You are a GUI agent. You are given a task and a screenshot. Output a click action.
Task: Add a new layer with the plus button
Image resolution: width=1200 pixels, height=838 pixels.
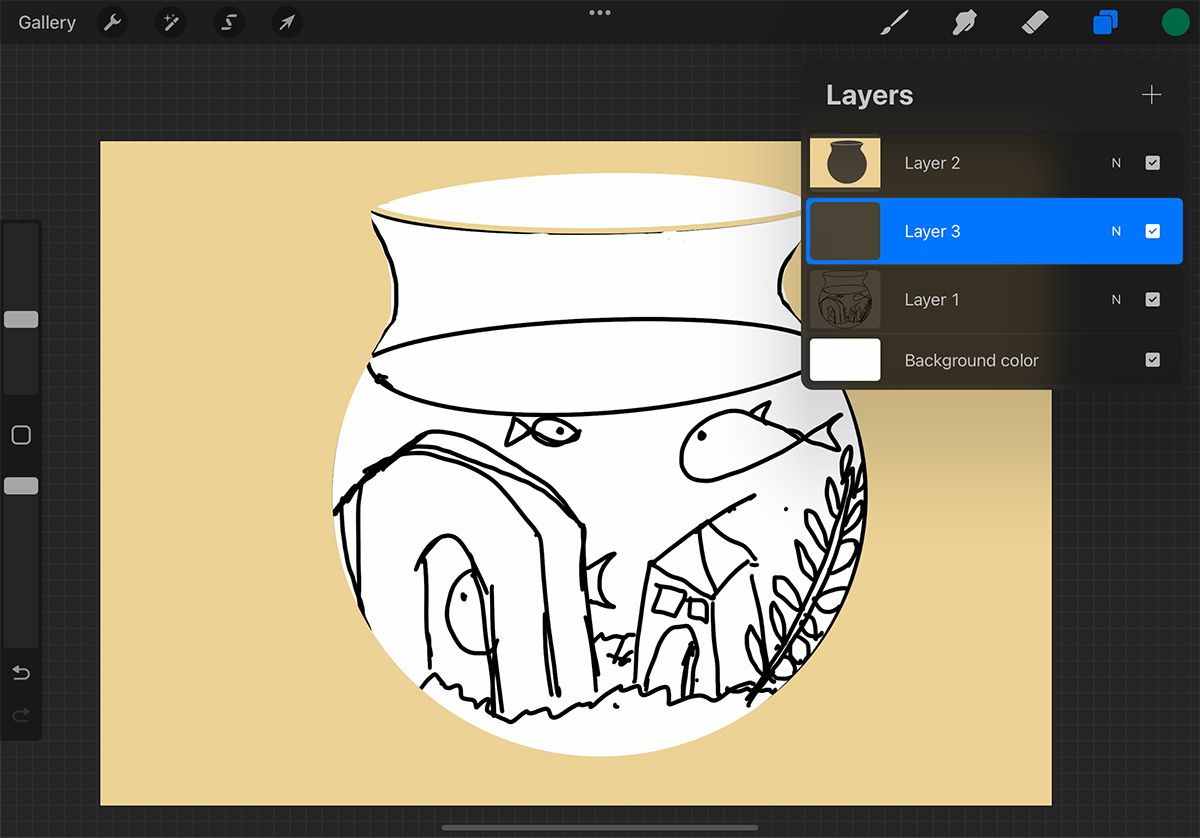(1151, 94)
